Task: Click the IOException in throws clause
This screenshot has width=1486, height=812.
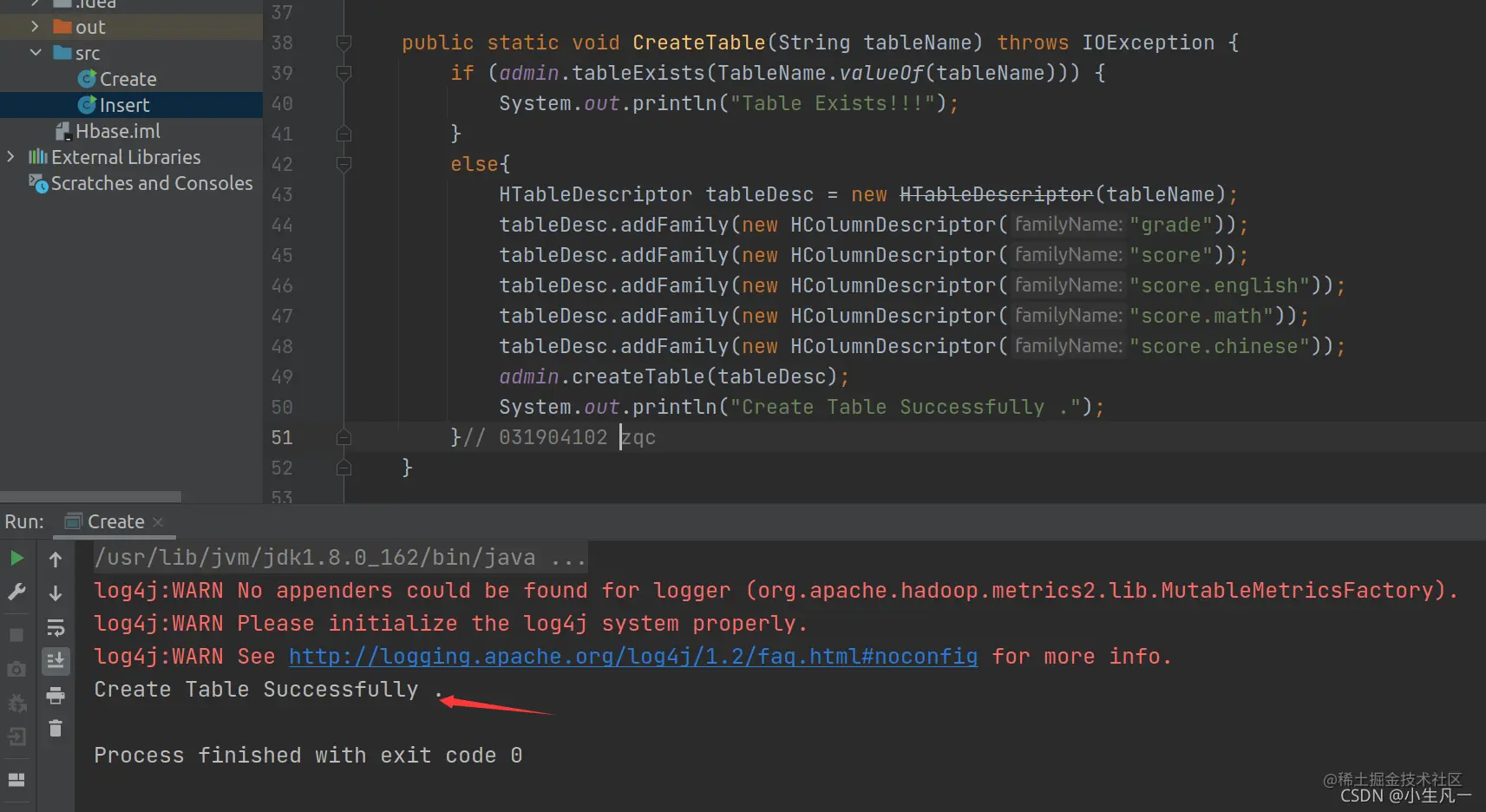Action: (x=1148, y=43)
